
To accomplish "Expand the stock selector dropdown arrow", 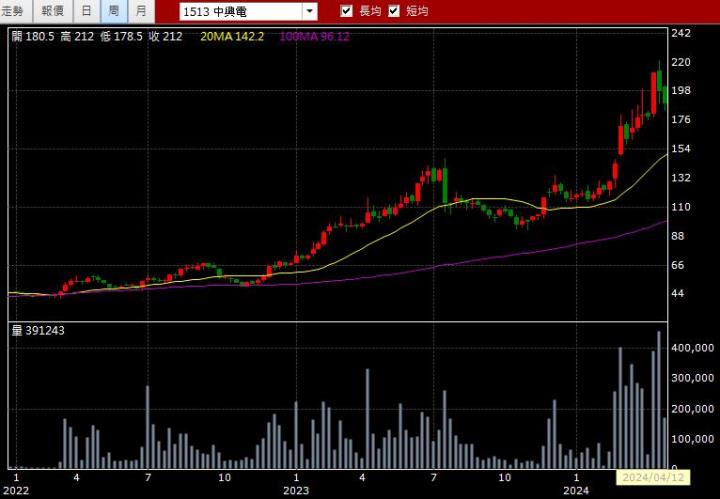I will click(x=310, y=11).
